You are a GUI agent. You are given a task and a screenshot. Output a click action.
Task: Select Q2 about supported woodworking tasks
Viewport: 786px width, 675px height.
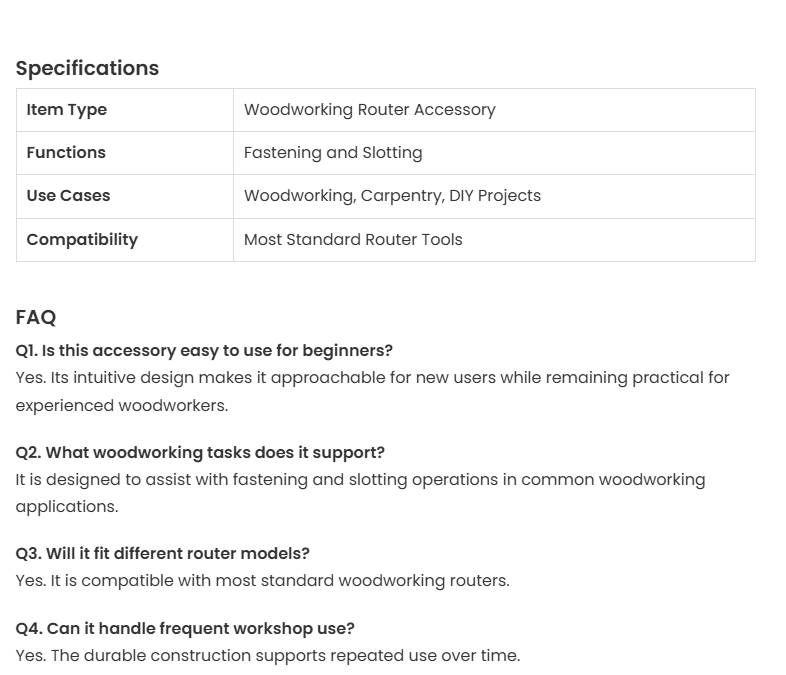pos(200,453)
